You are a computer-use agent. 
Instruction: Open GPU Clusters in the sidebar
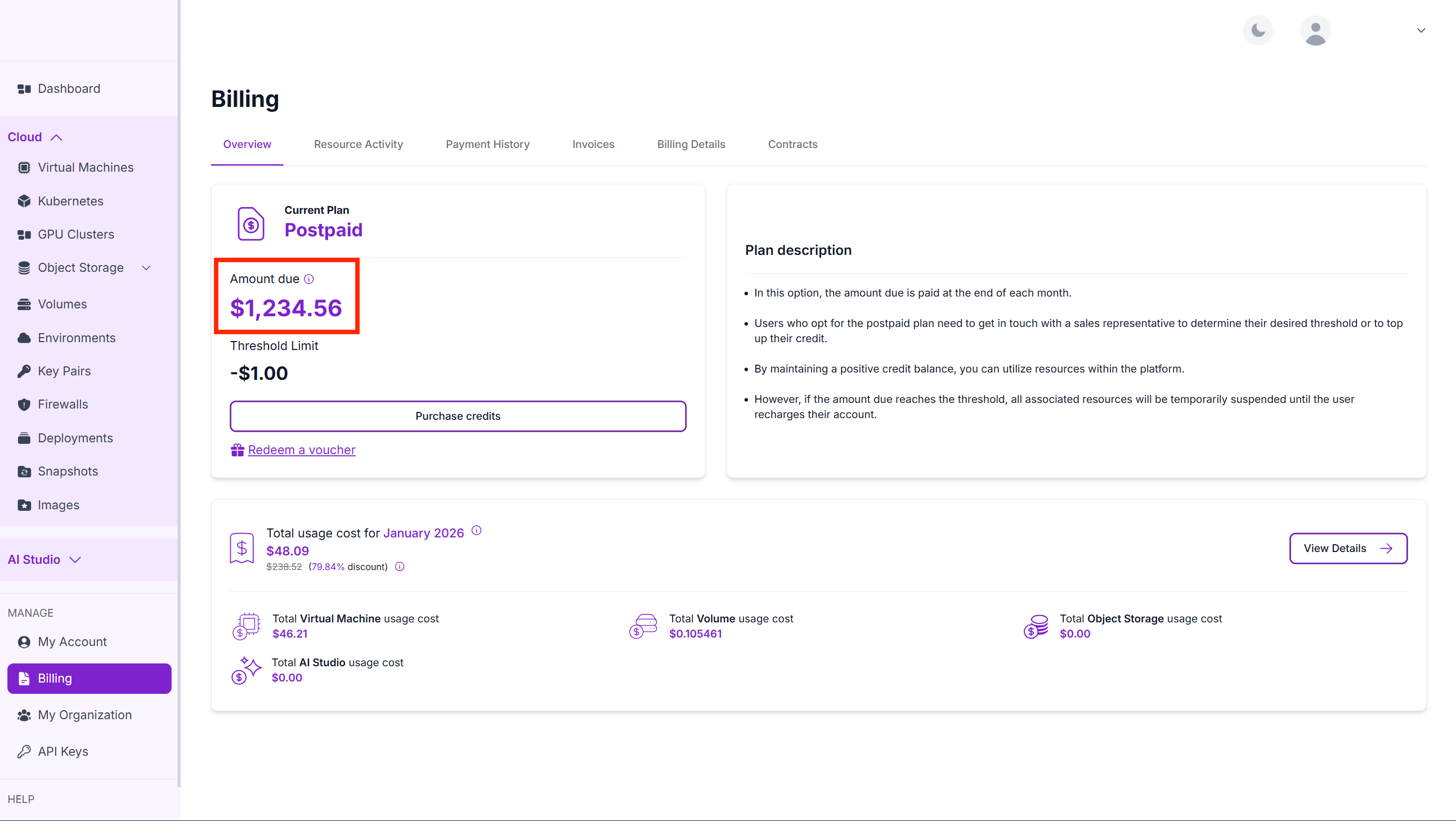click(x=76, y=235)
